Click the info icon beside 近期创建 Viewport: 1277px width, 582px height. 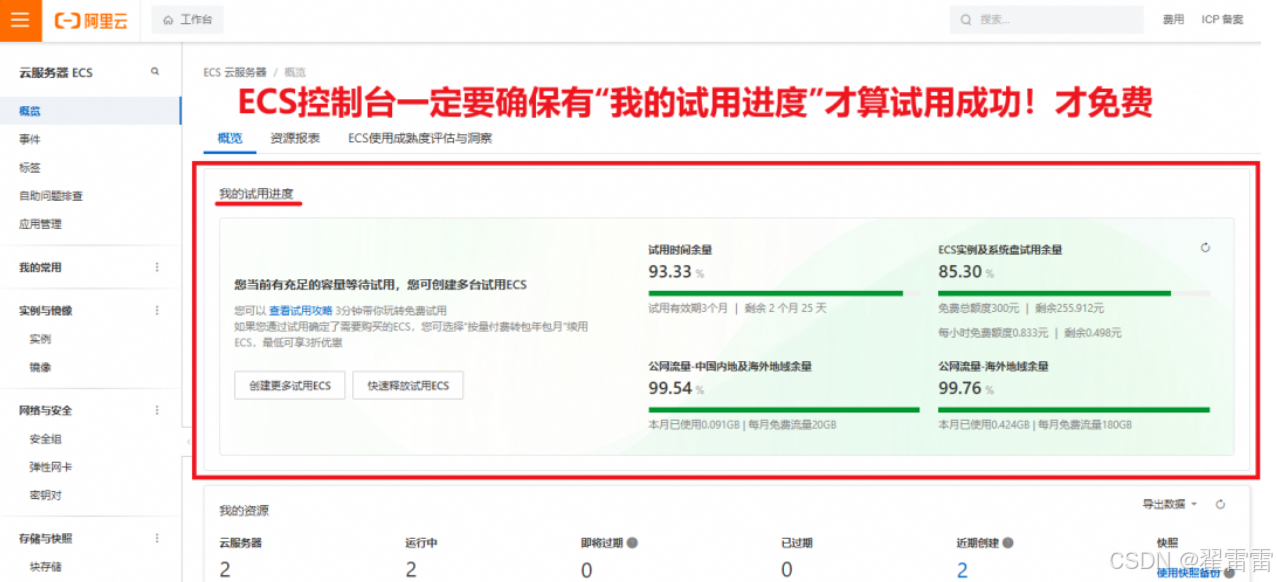tap(1008, 543)
